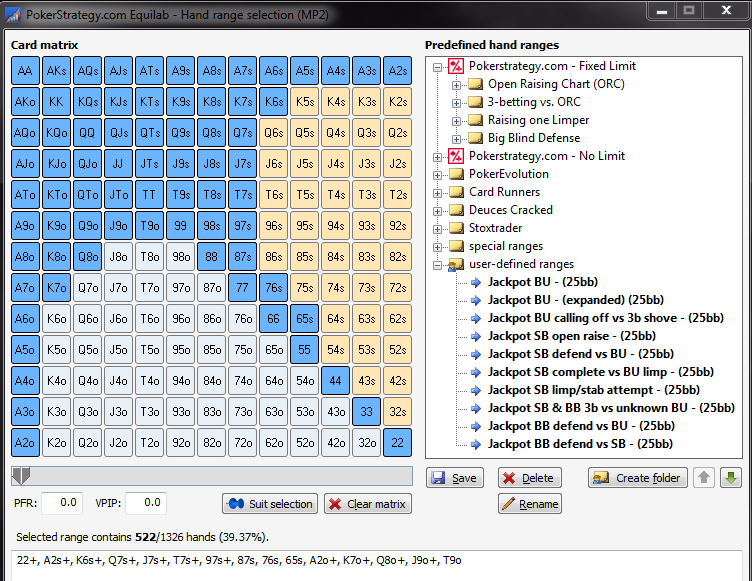Image resolution: width=752 pixels, height=581 pixels.
Task: Click arrow icon beside Jackpot BB defend vs SB
Action: (x=476, y=444)
